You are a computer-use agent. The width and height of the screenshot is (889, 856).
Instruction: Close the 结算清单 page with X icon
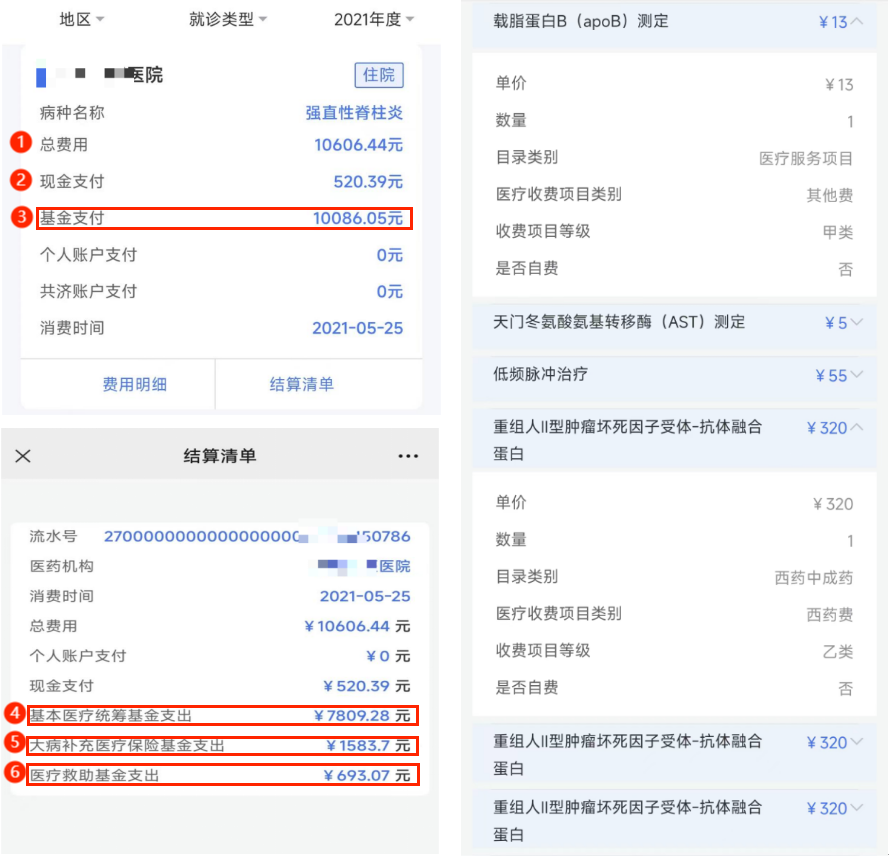click(x=23, y=456)
